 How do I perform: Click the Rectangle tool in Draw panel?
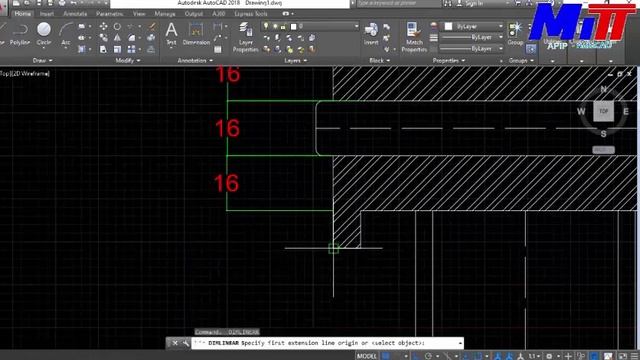pyautogui.click(x=82, y=27)
